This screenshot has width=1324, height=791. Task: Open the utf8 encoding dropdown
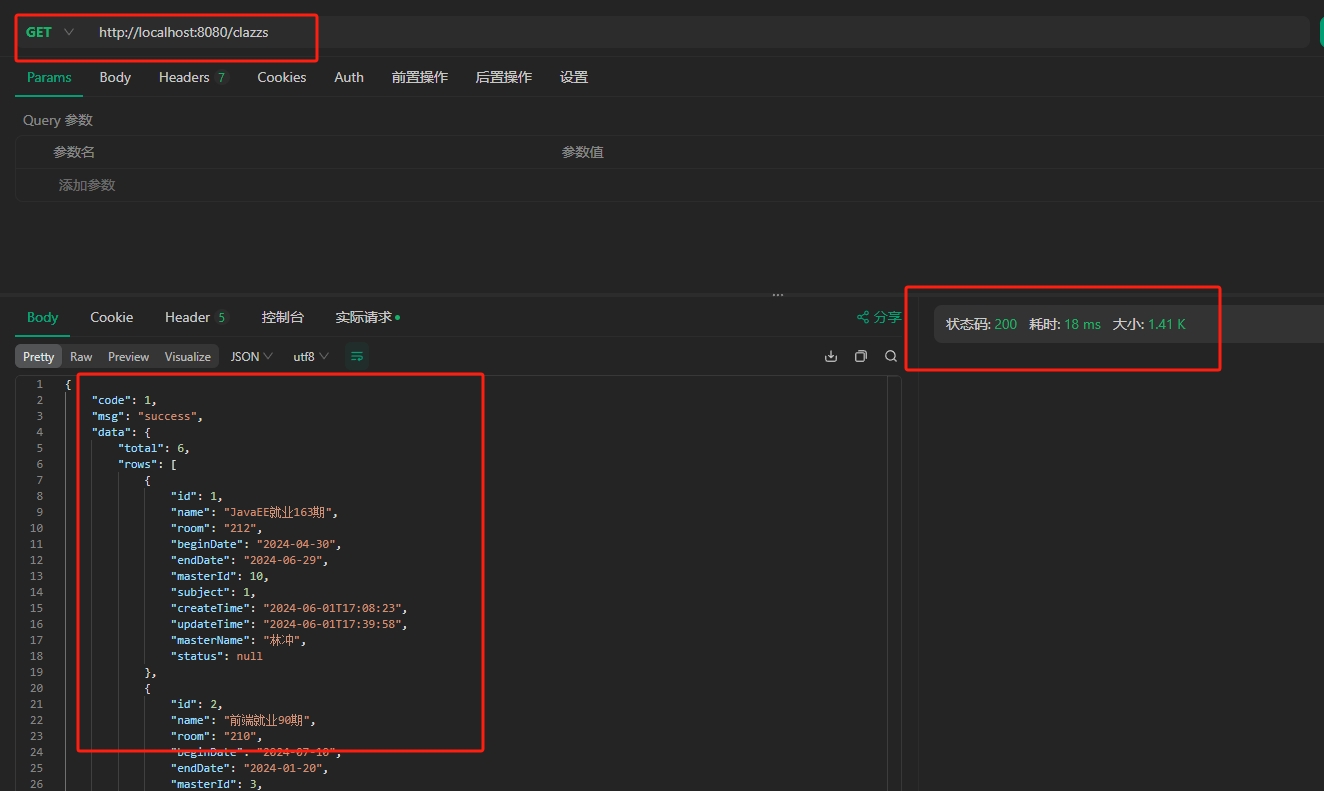(x=310, y=356)
